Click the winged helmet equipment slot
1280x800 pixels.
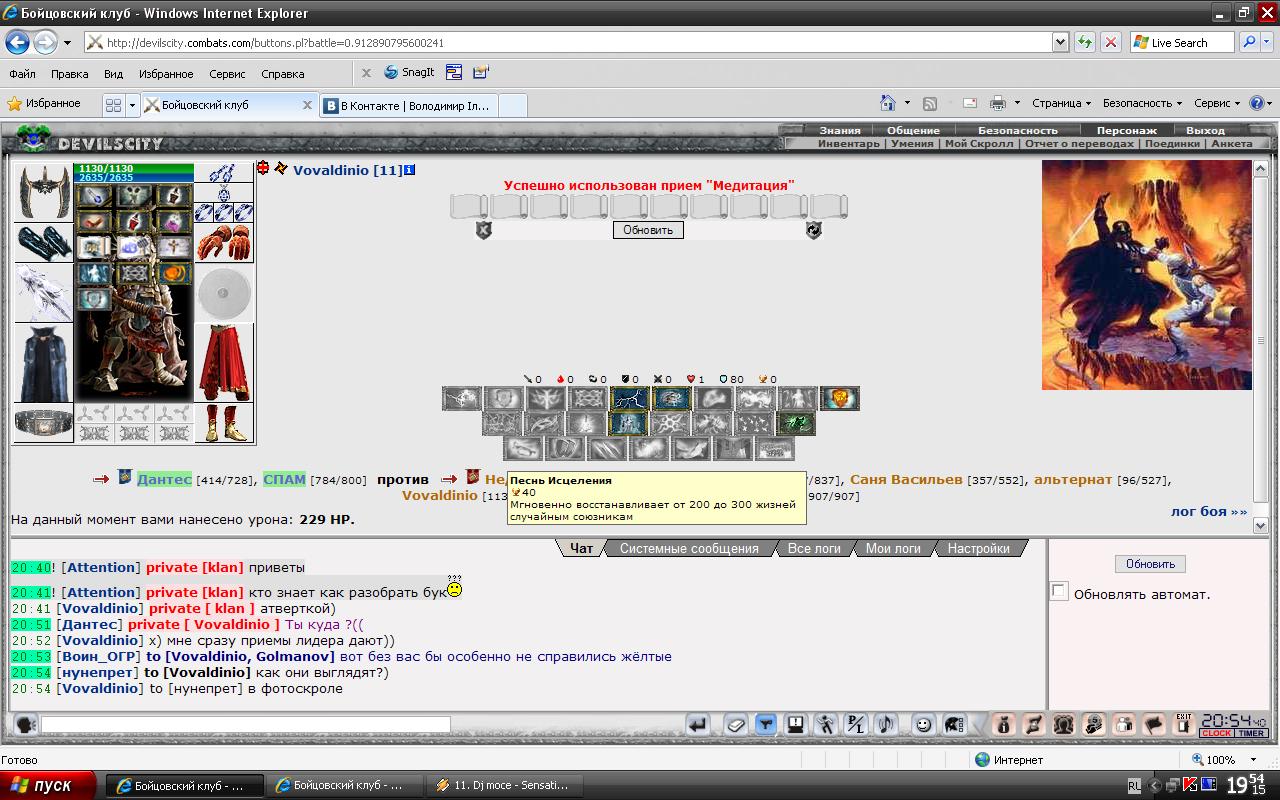[x=43, y=192]
